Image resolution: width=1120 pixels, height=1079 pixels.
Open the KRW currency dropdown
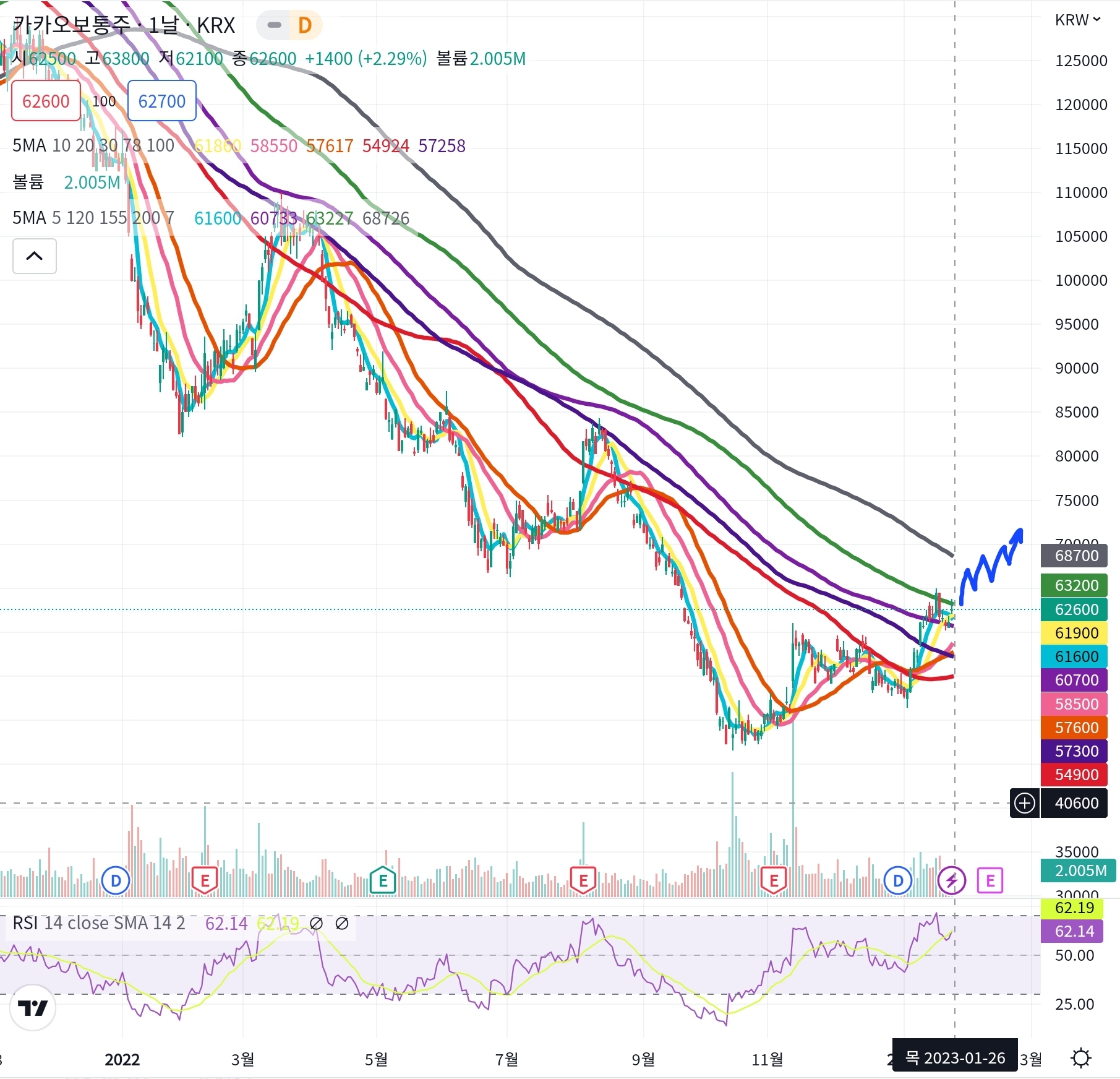pyautogui.click(x=1077, y=20)
